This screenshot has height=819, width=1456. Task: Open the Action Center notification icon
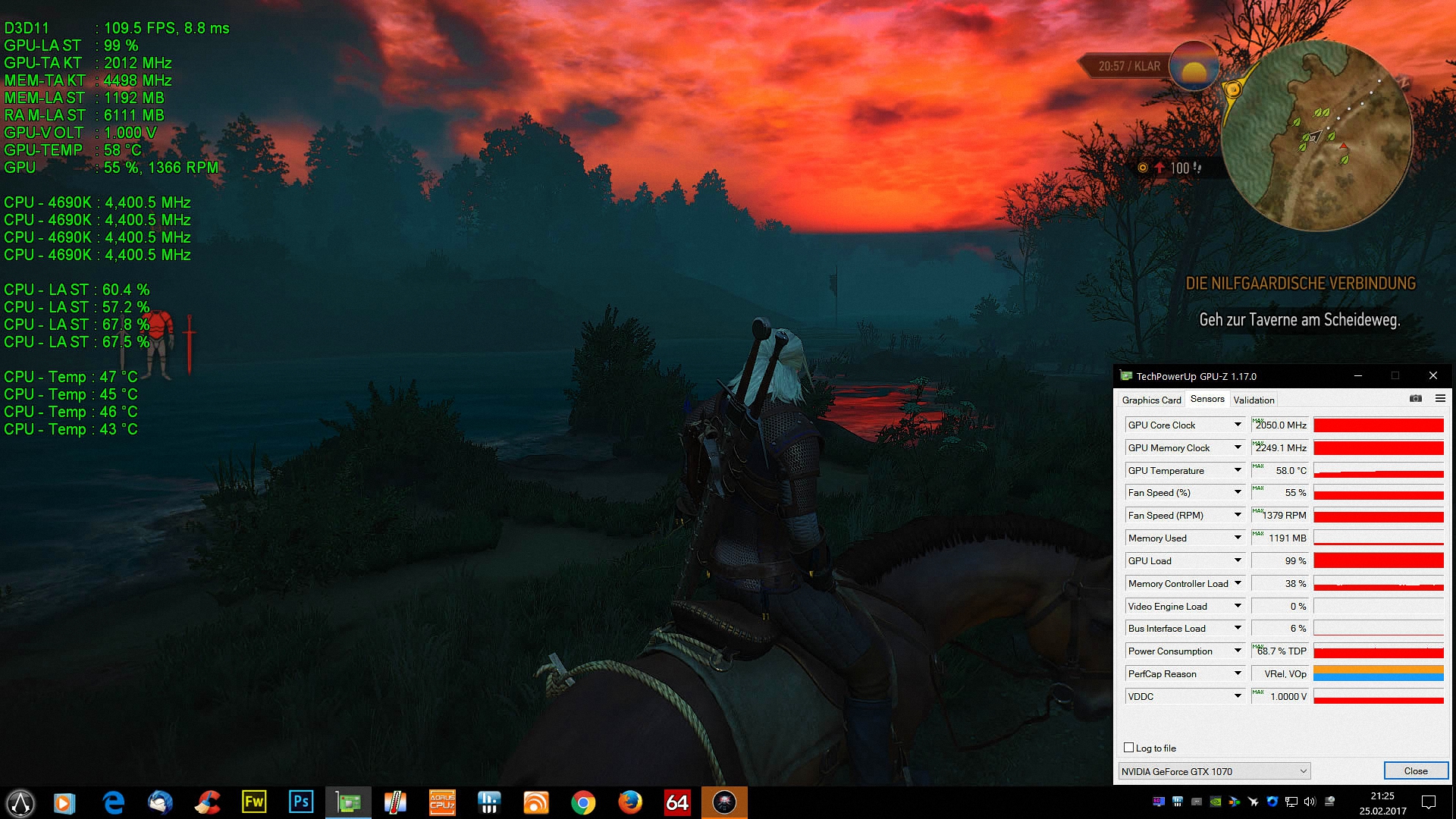coord(1429,802)
